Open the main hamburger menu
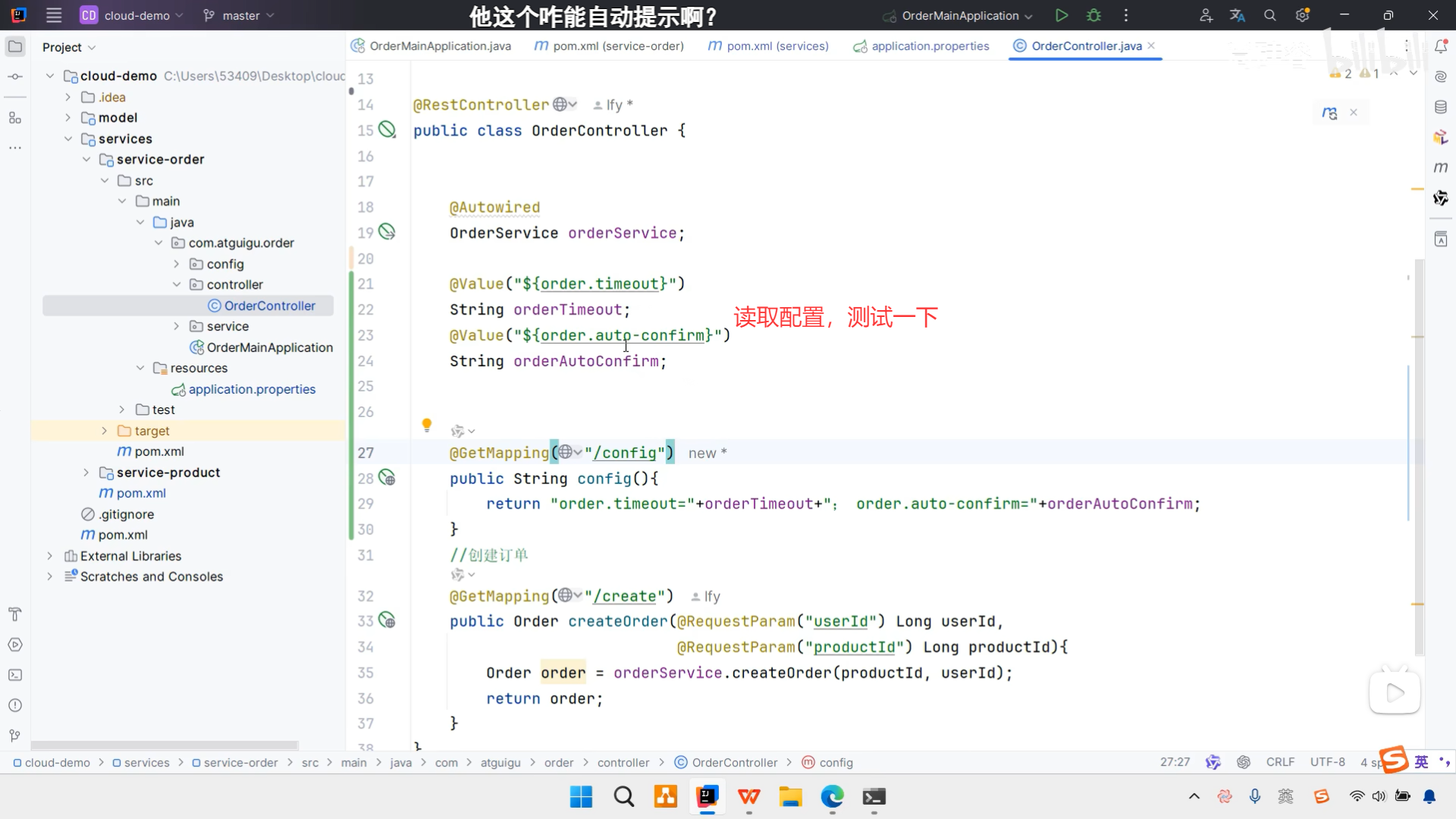 click(54, 15)
